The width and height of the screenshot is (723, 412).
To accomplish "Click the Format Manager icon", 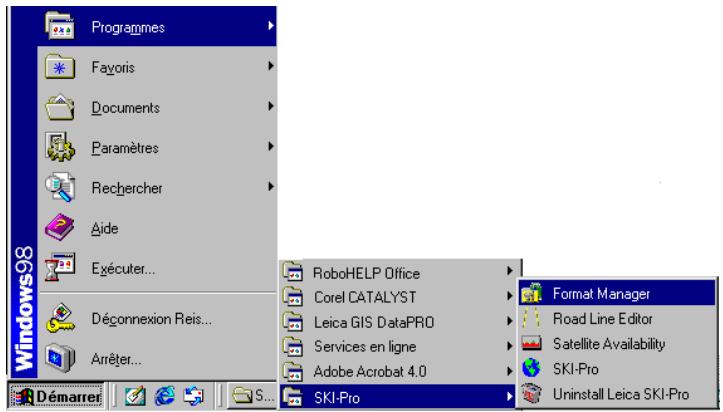I will click(x=531, y=294).
